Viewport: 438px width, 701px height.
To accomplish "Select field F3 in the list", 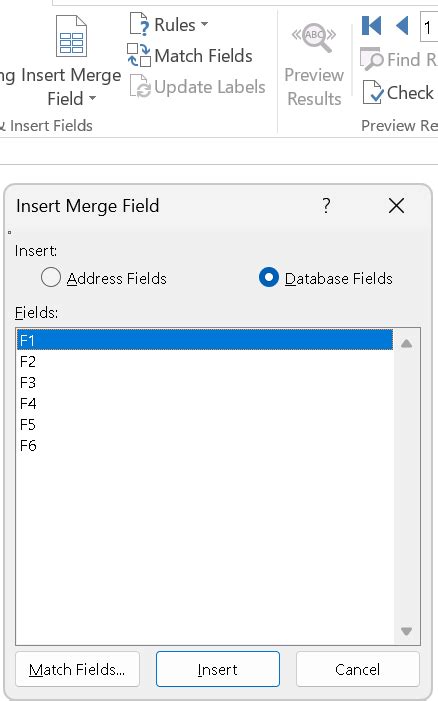I will coord(205,383).
